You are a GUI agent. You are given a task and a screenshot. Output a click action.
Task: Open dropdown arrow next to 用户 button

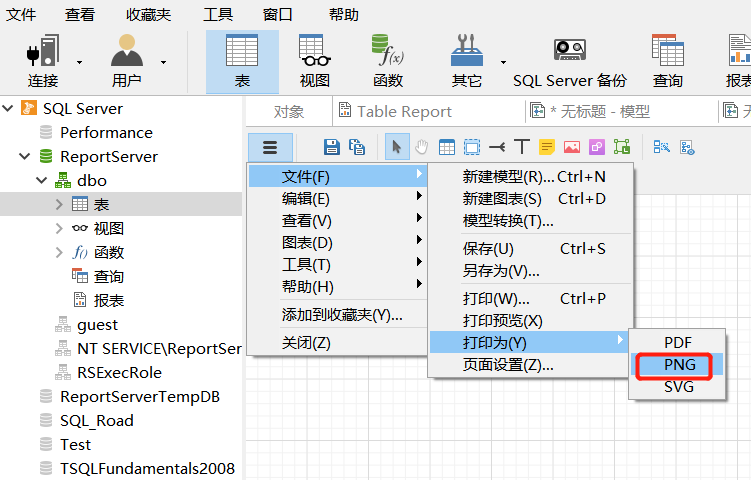(x=163, y=61)
